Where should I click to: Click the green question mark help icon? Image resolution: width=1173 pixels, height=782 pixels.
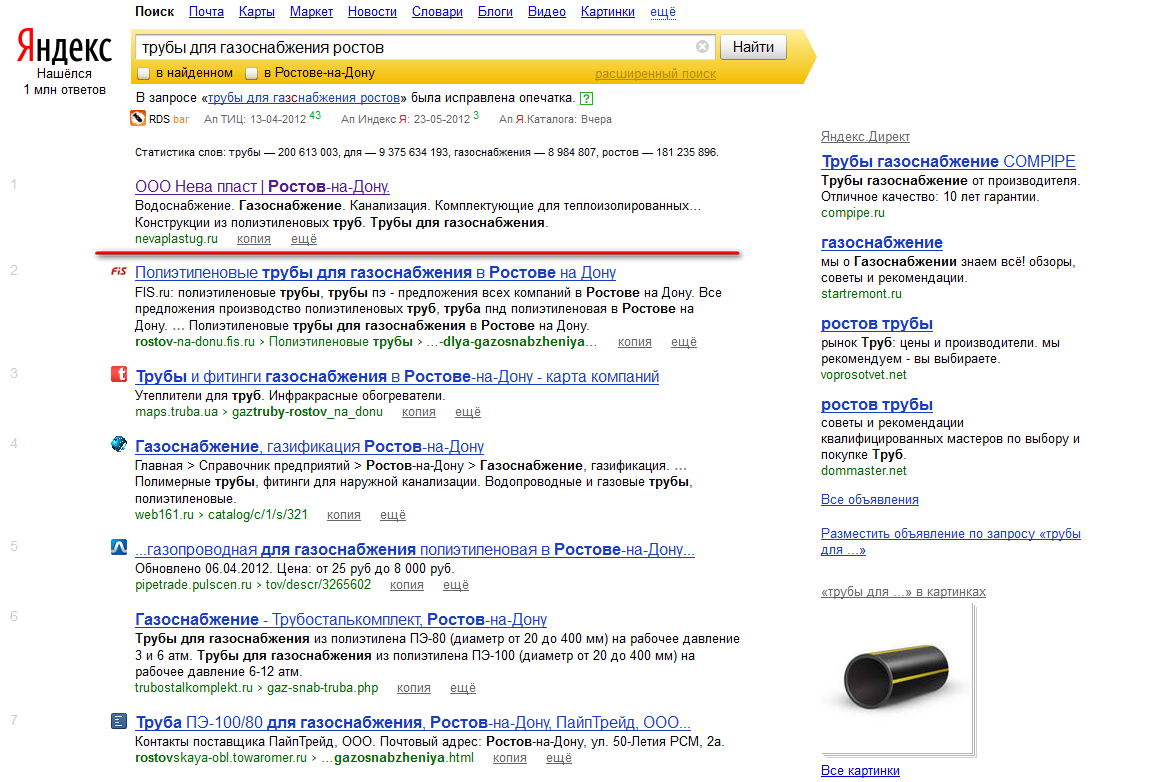click(587, 98)
